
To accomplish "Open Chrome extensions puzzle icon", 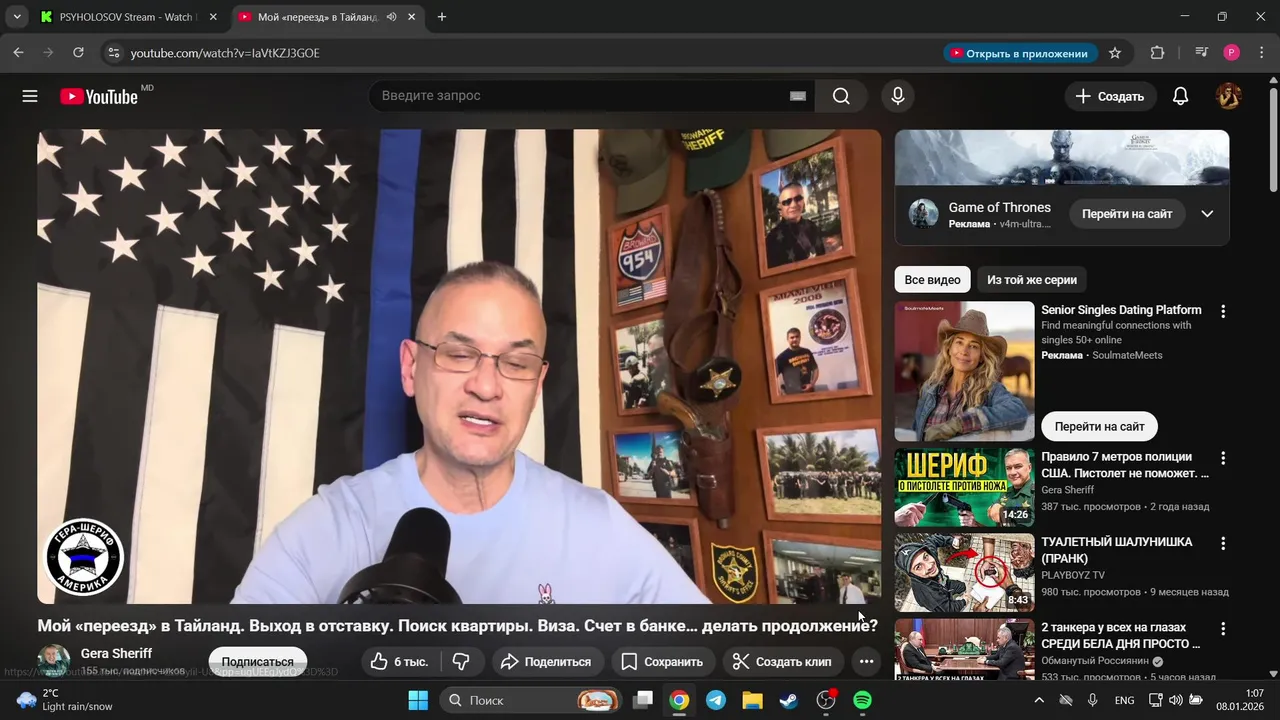I will pyautogui.click(x=1157, y=53).
